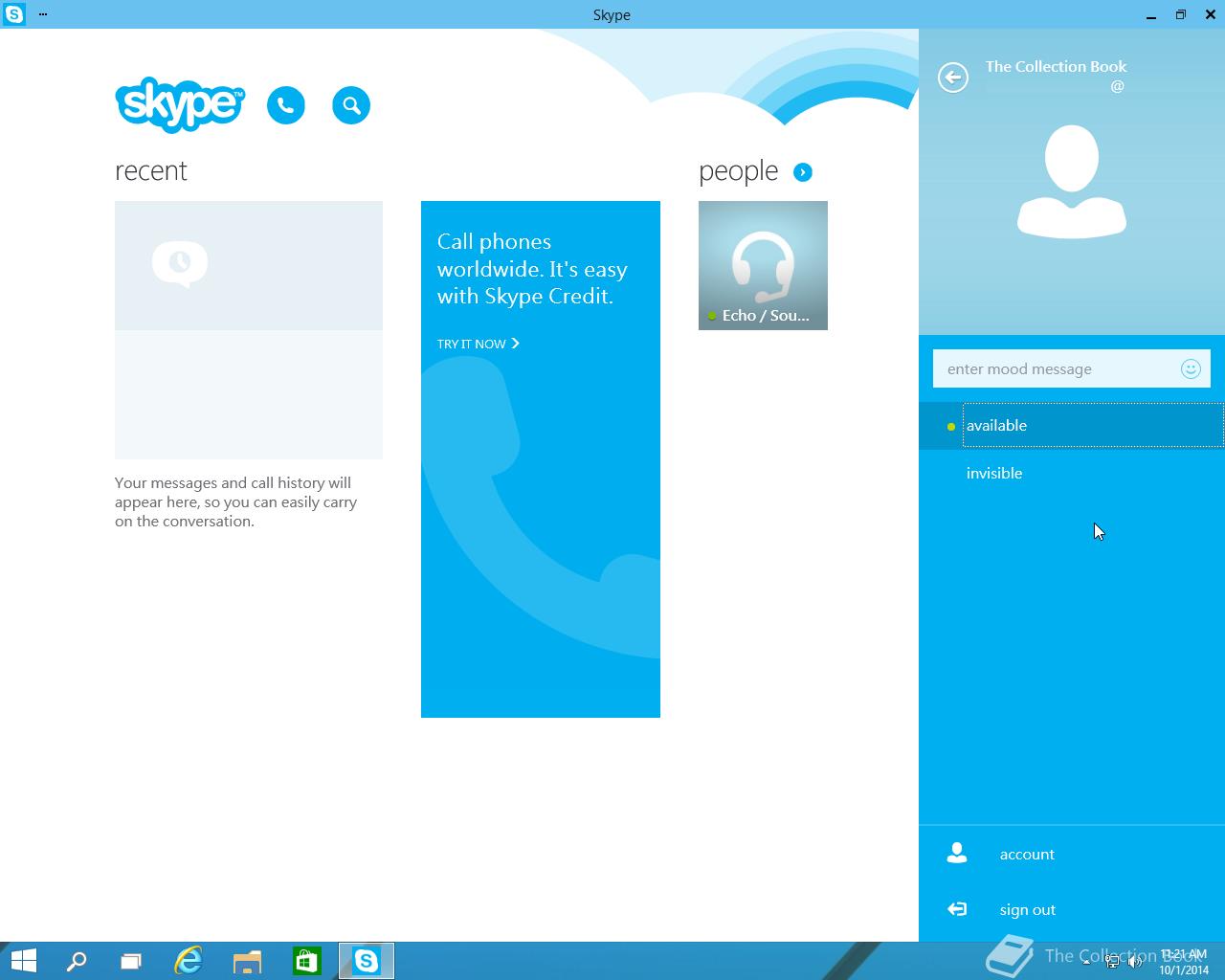Open taskbar Search magnifier
1225x980 pixels.
pos(76,961)
